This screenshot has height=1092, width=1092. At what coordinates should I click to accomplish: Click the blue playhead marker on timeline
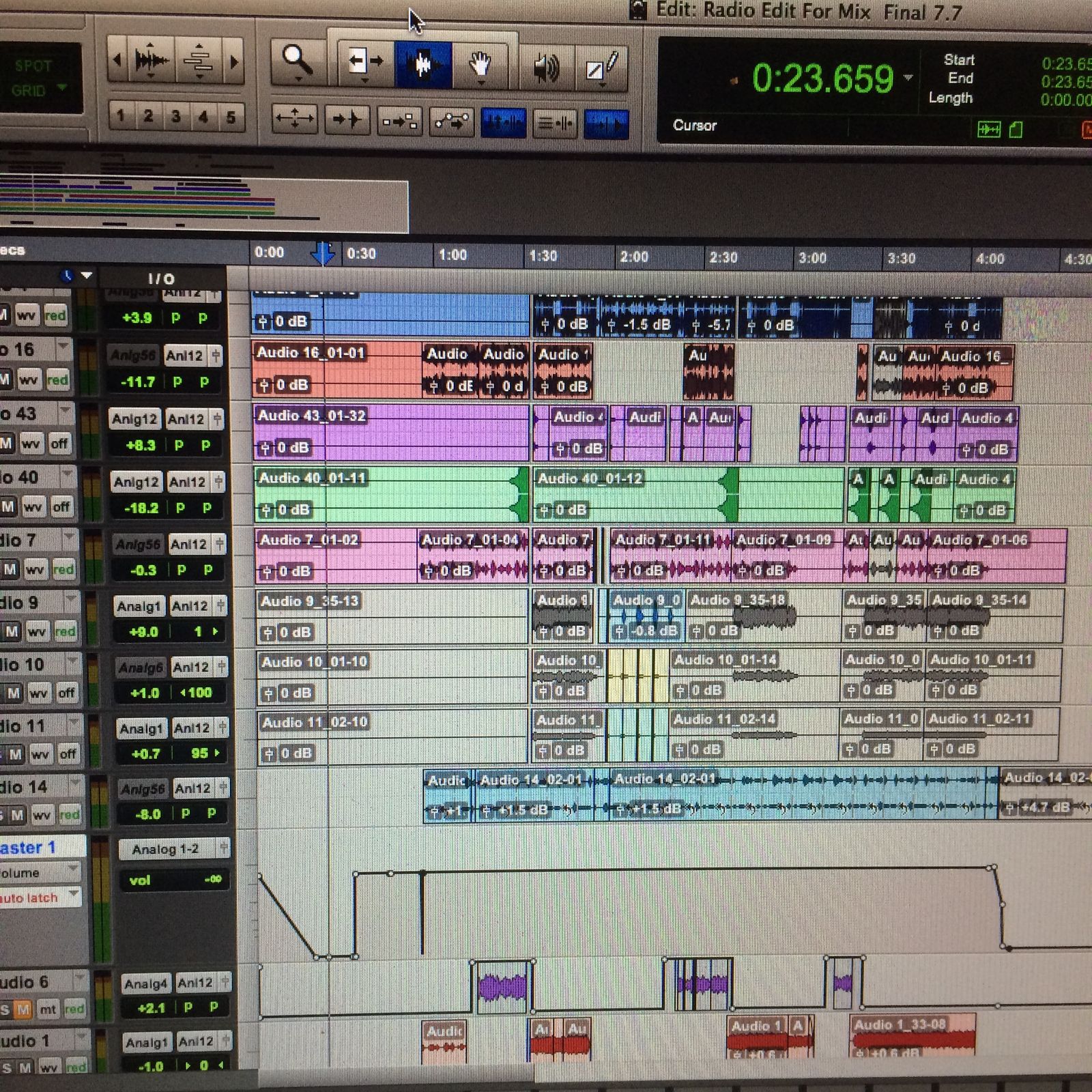(x=322, y=254)
